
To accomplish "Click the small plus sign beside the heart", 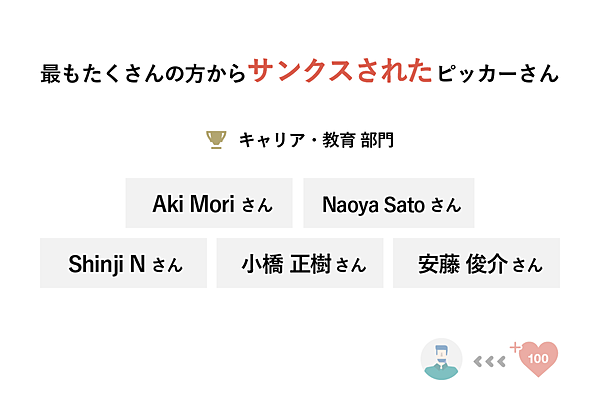I will pyautogui.click(x=515, y=347).
